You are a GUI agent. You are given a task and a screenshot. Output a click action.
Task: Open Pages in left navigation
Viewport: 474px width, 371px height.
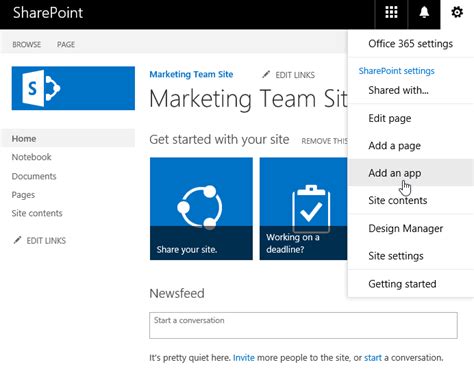(23, 195)
